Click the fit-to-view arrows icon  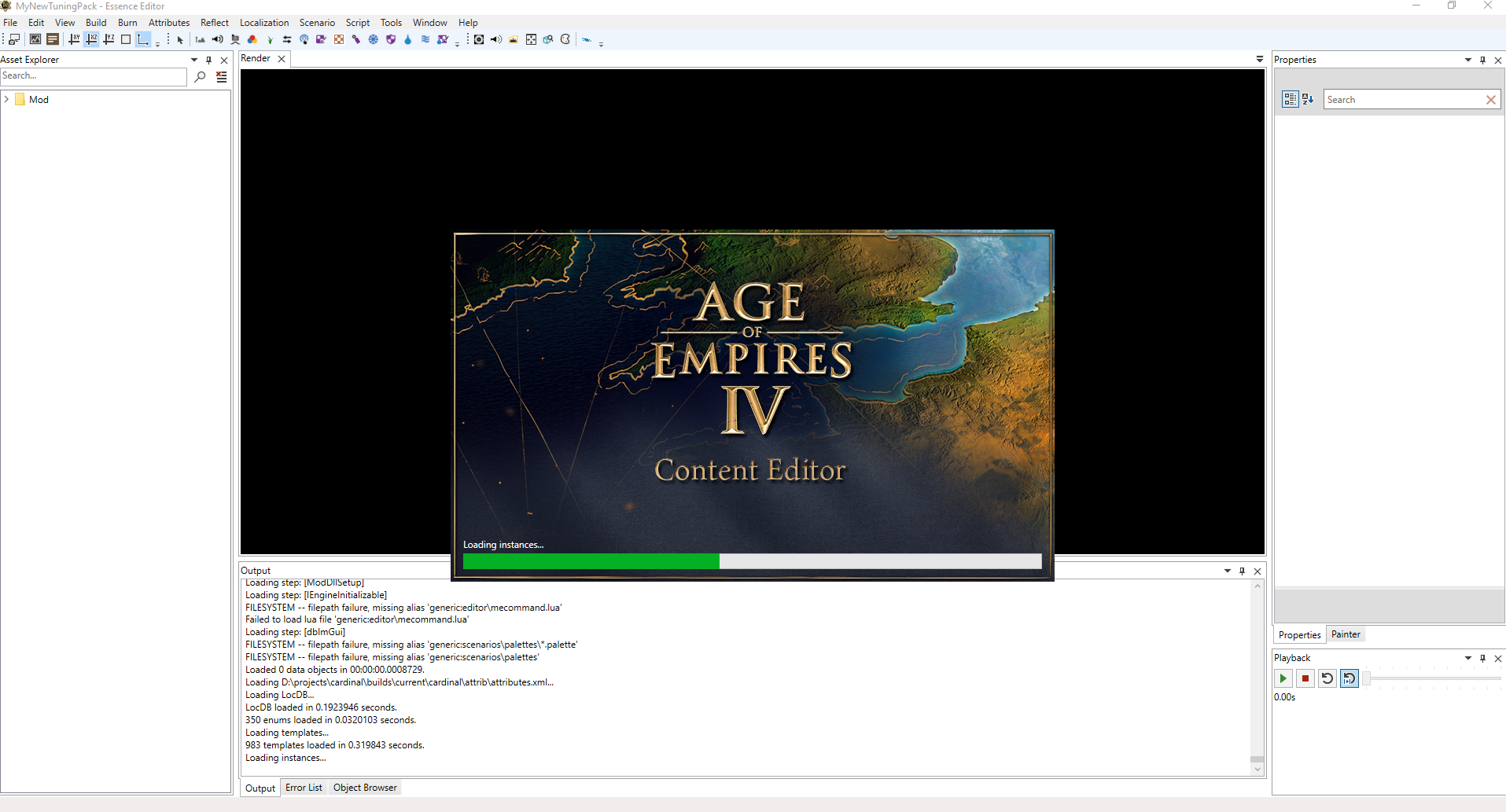click(531, 39)
